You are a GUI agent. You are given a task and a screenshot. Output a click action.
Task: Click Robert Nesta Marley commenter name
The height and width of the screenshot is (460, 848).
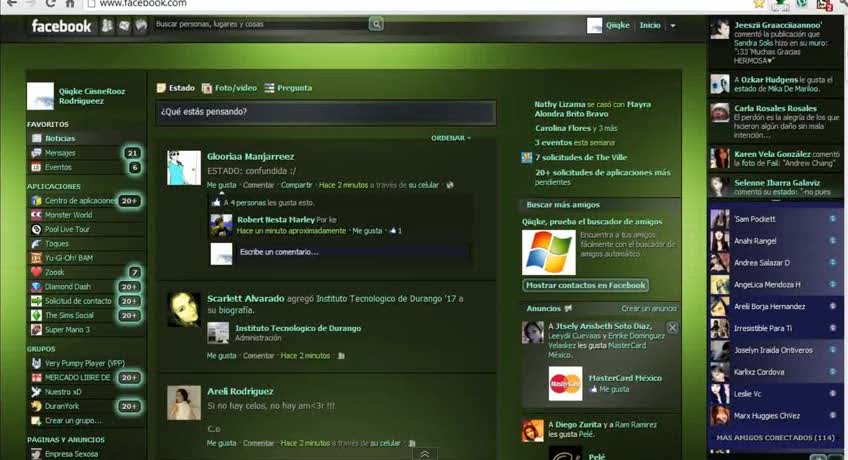[276, 220]
